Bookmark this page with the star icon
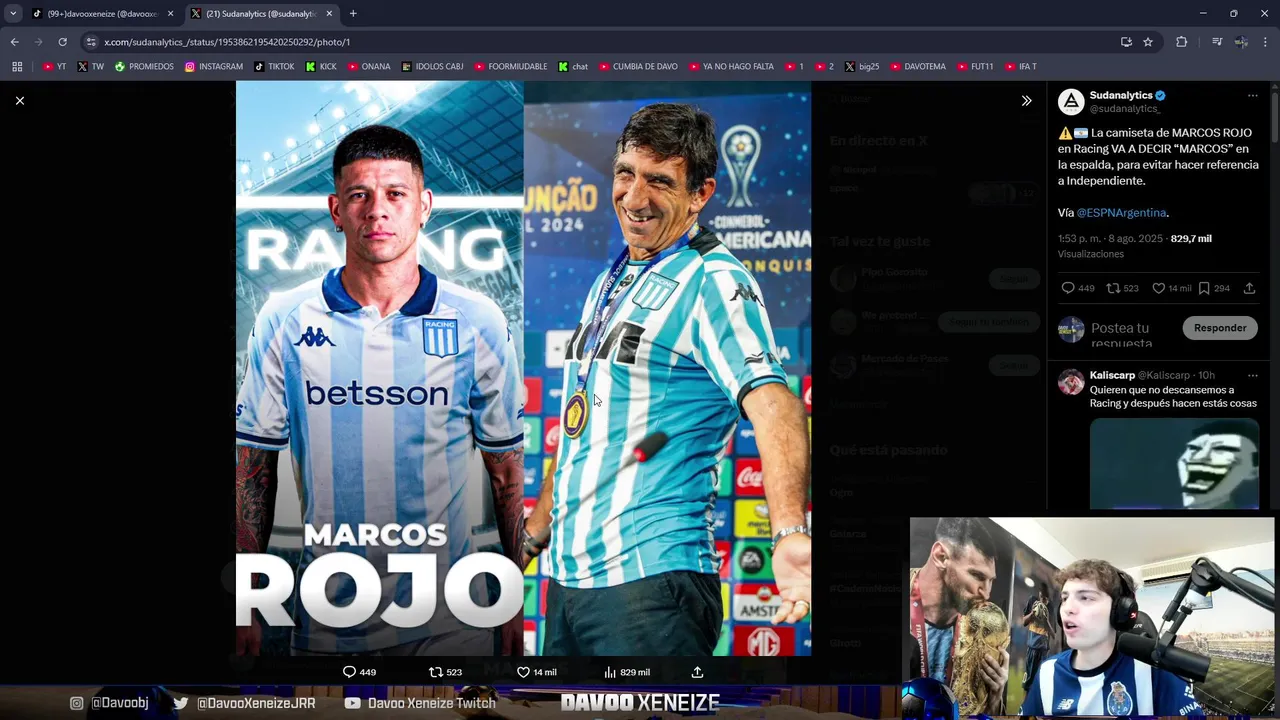 (1148, 42)
